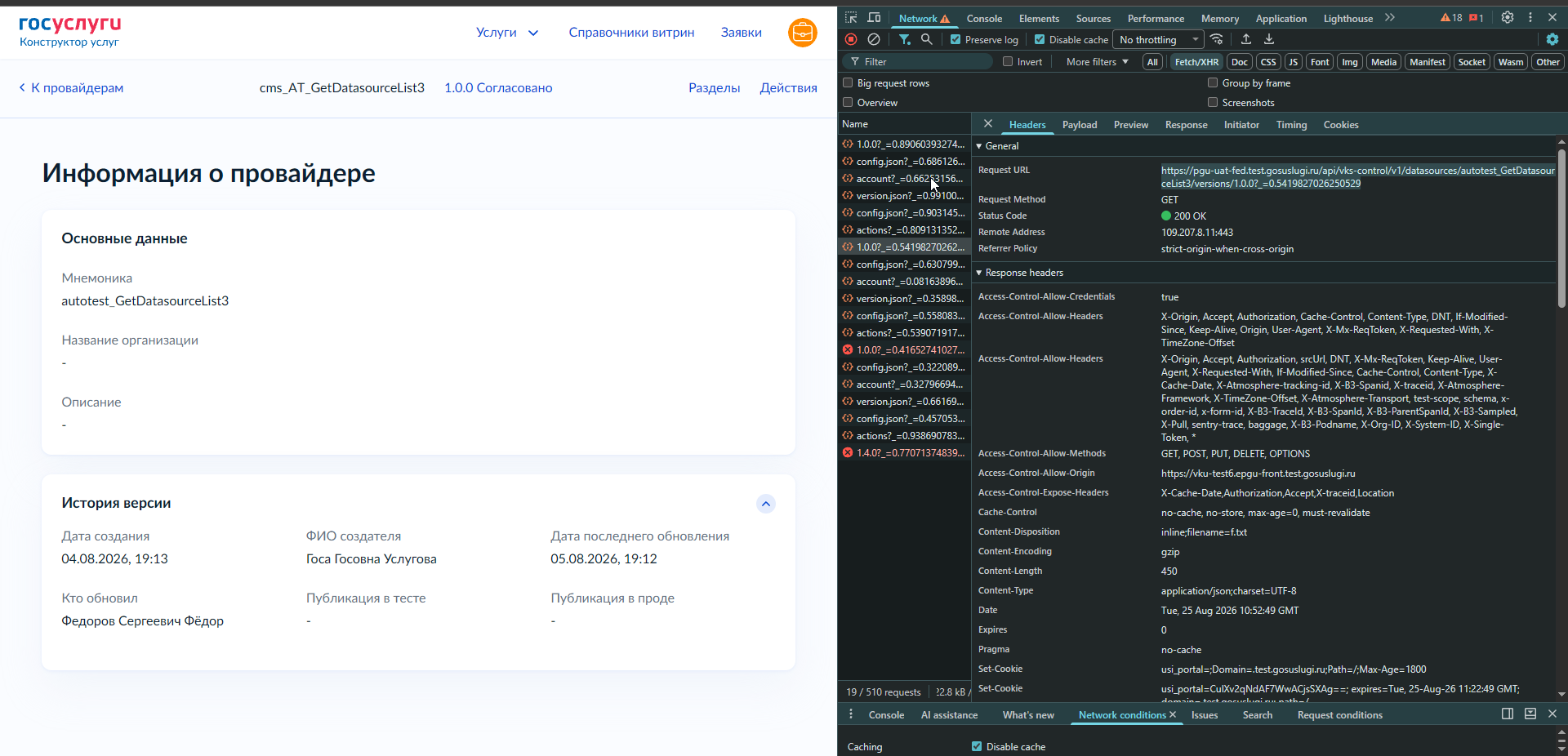Switch to the Elements tab
The width and height of the screenshot is (1568, 756).
click(1039, 18)
